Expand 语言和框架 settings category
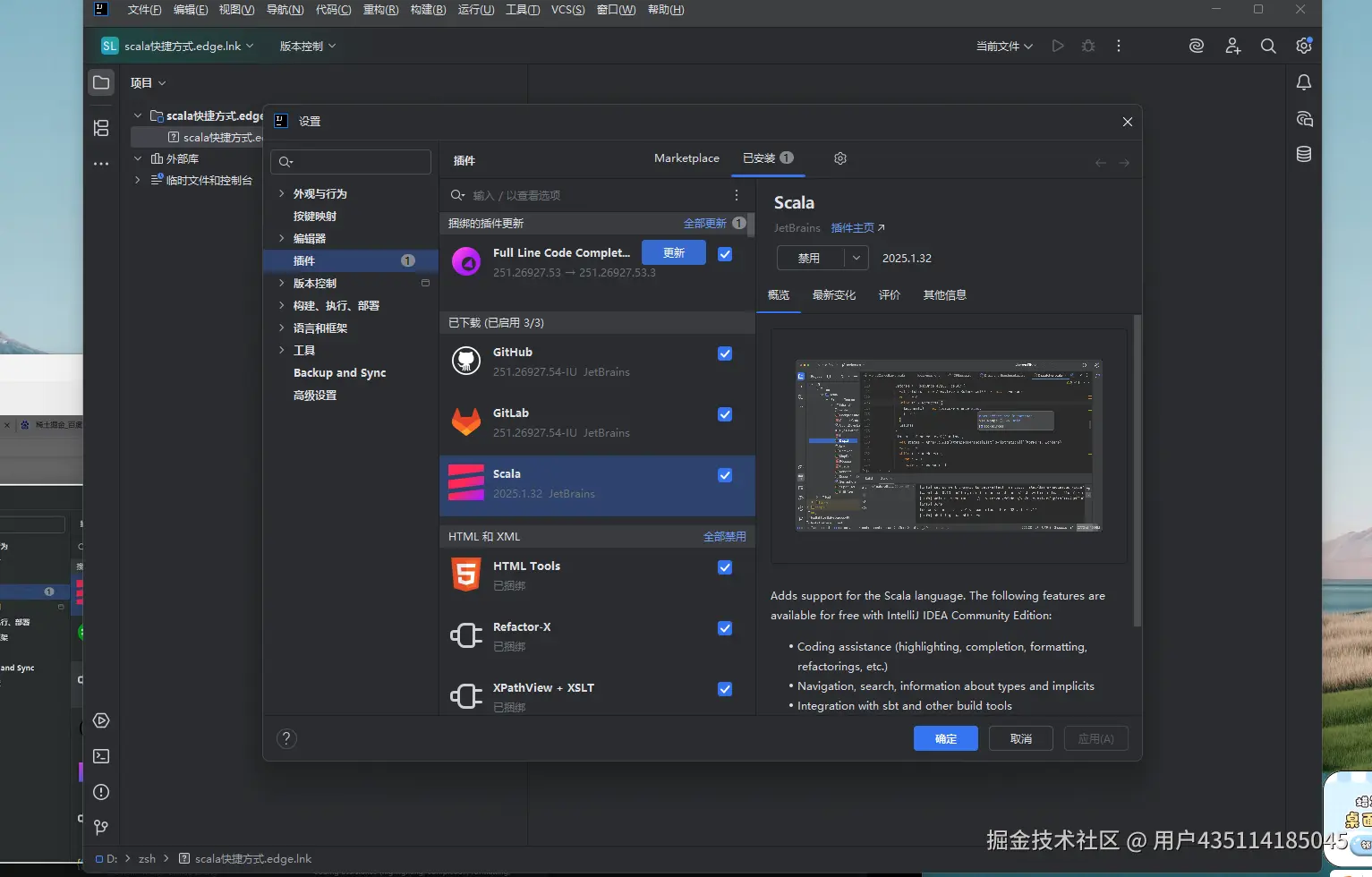The width and height of the screenshot is (1372, 877). point(281,328)
